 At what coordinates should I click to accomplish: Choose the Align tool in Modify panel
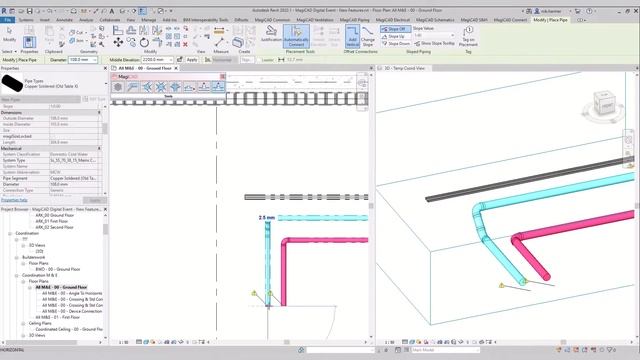pos(118,30)
